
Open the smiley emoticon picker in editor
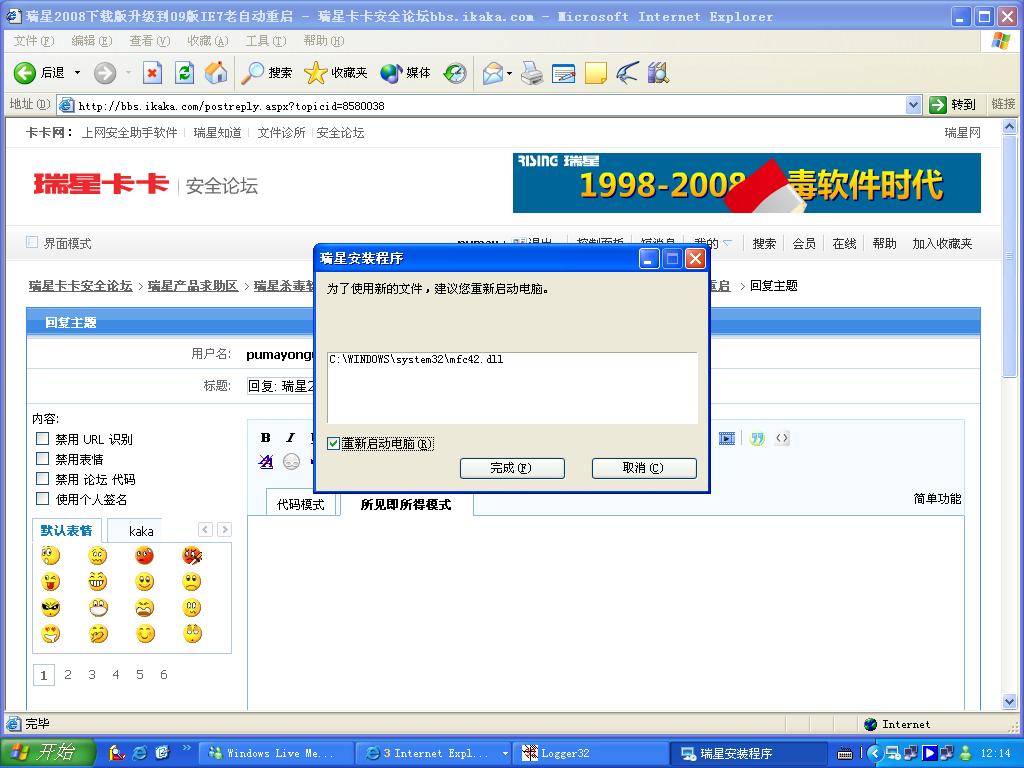click(291, 462)
